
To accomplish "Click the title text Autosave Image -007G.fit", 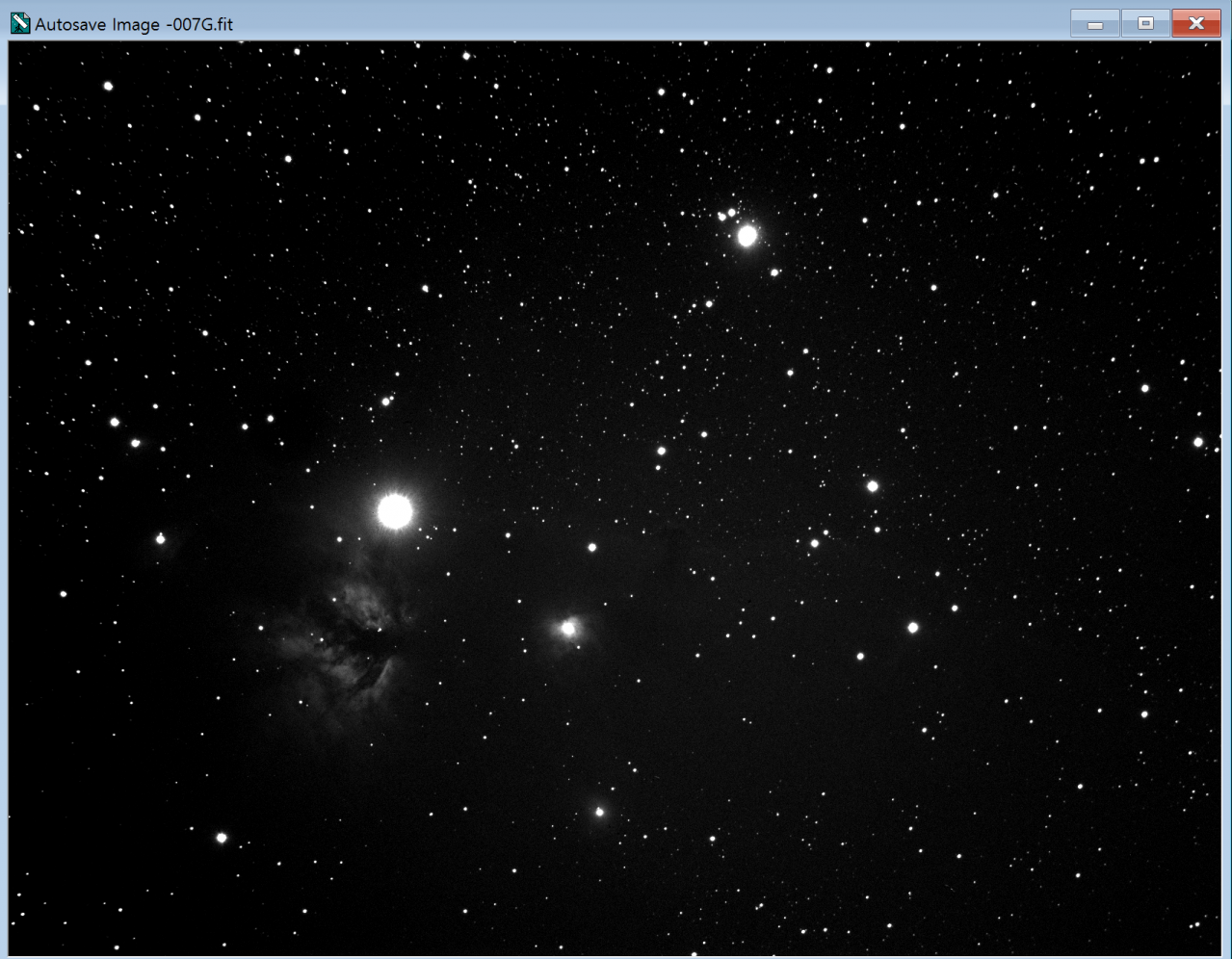I will tap(134, 24).
